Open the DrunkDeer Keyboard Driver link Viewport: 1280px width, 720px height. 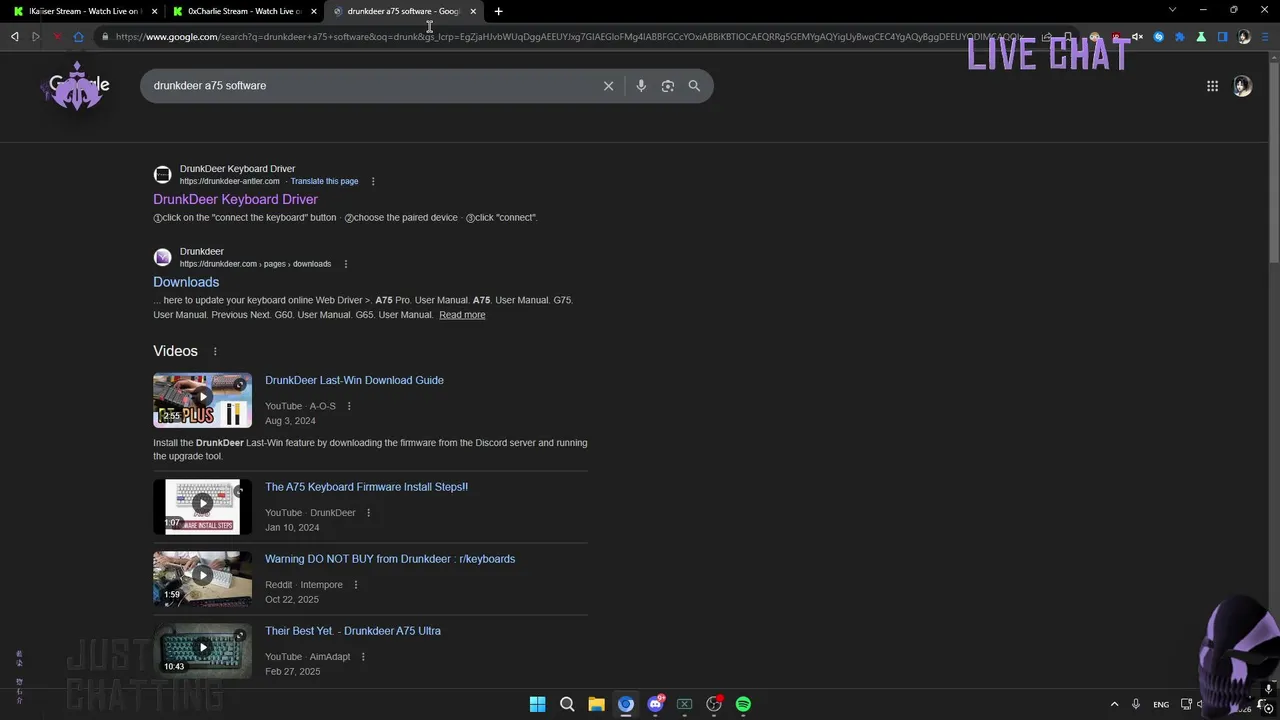(x=235, y=199)
